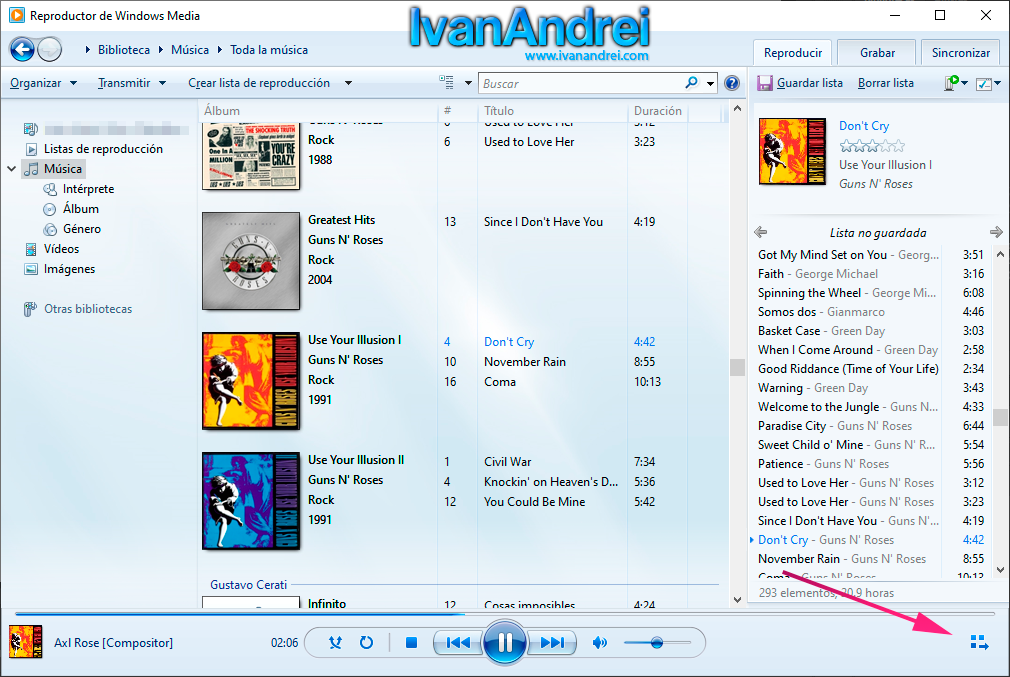
Task: Toggle repeat playback
Action: (x=366, y=642)
